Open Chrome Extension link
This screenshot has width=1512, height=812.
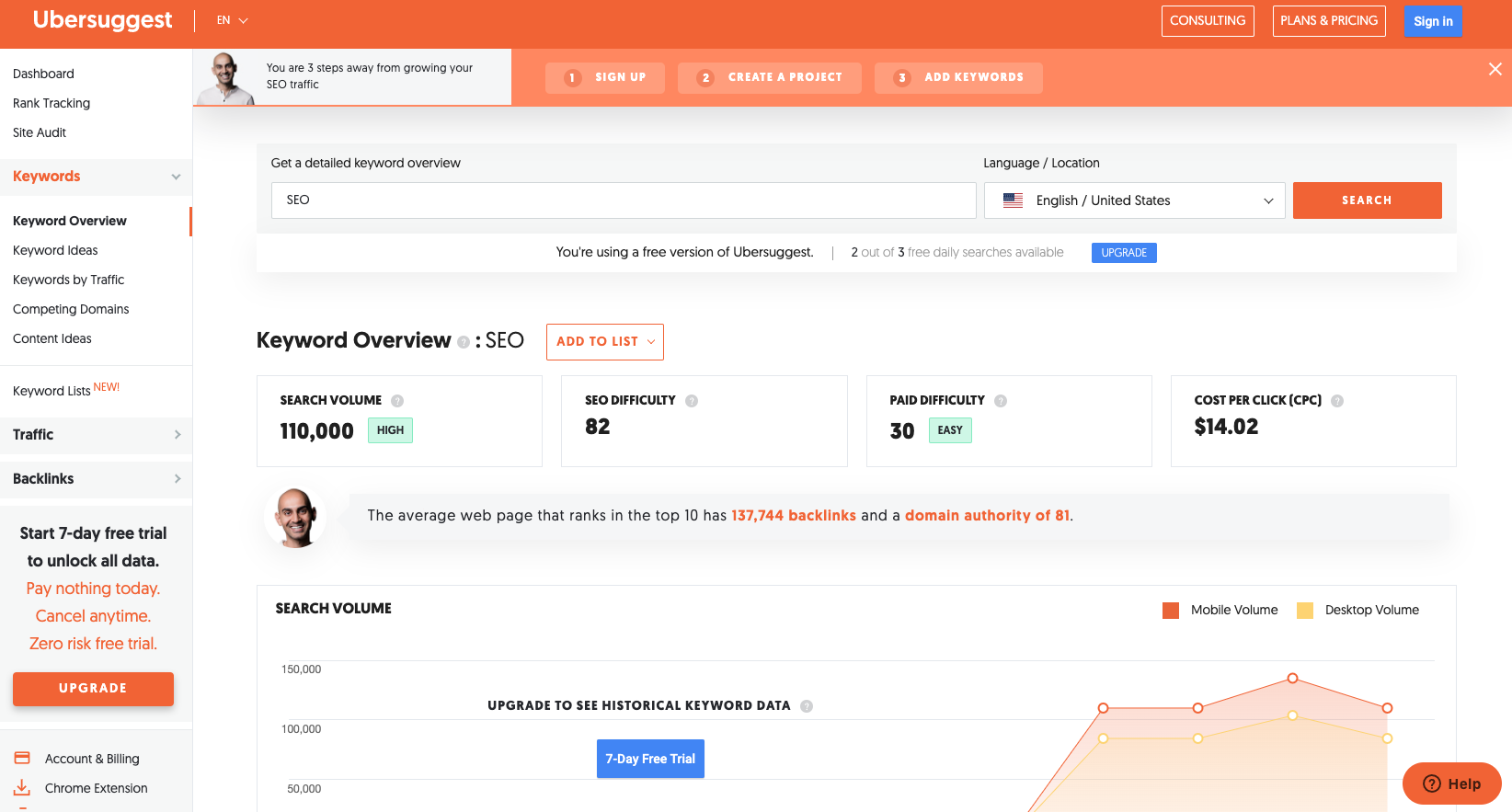point(96,788)
